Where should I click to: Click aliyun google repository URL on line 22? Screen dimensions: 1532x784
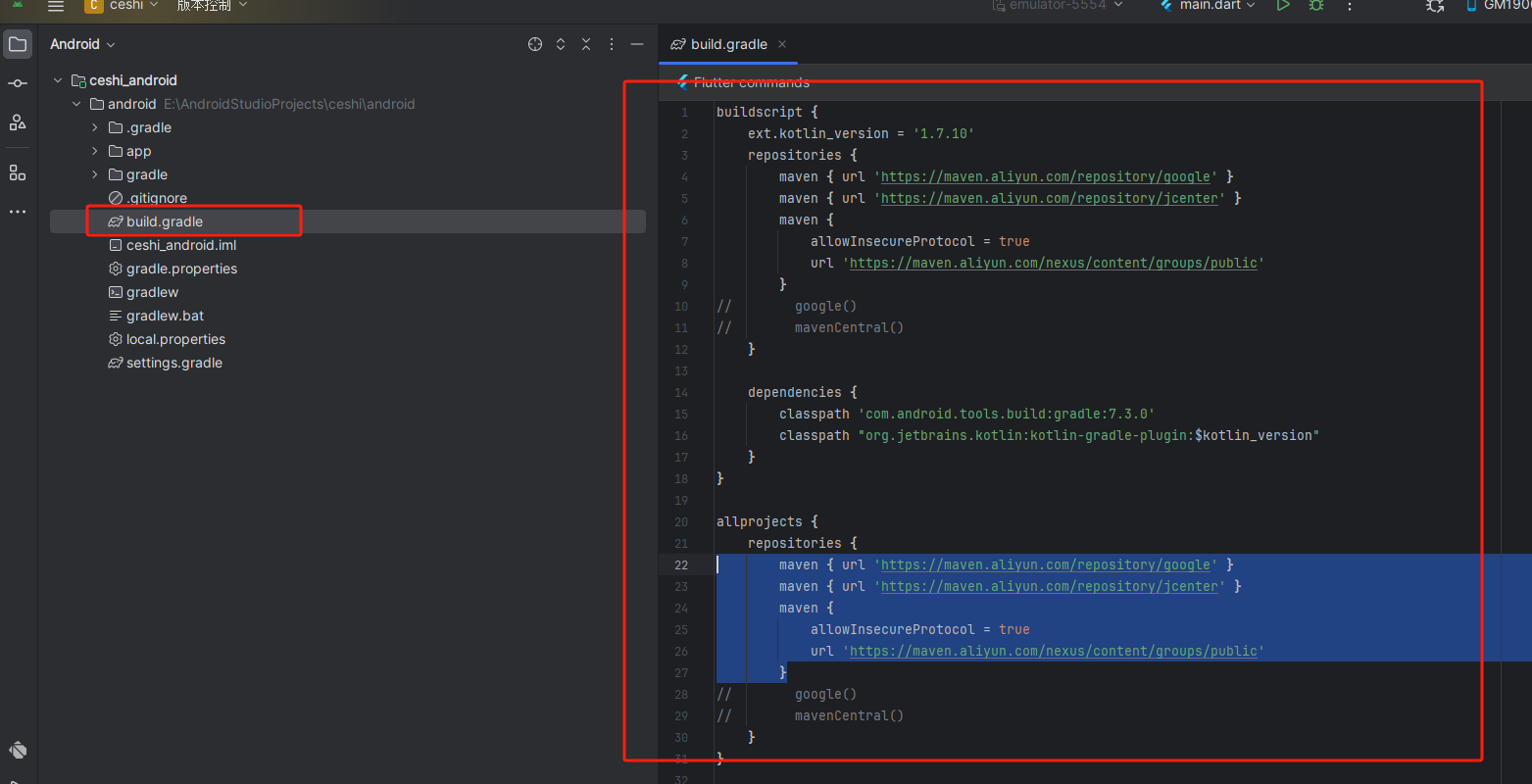[1046, 564]
